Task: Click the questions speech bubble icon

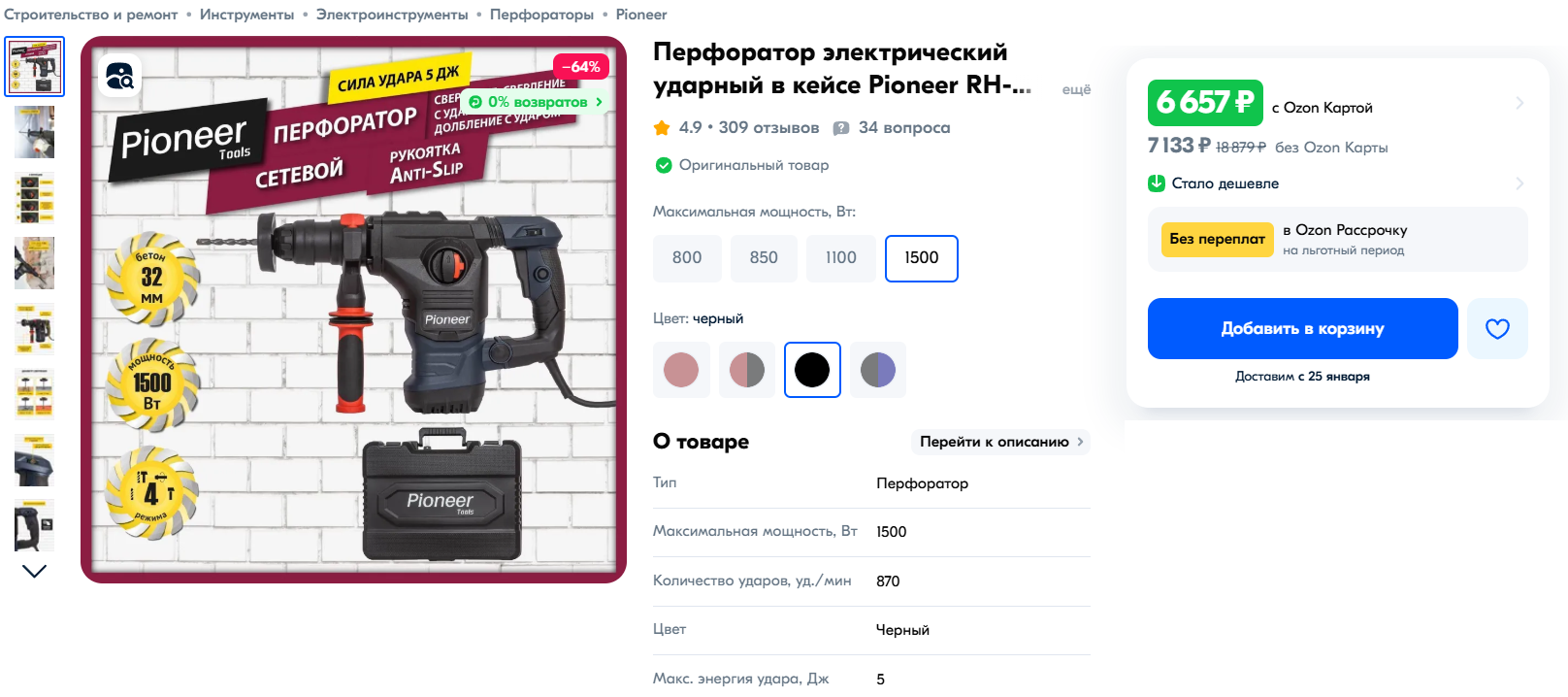Action: (x=841, y=128)
